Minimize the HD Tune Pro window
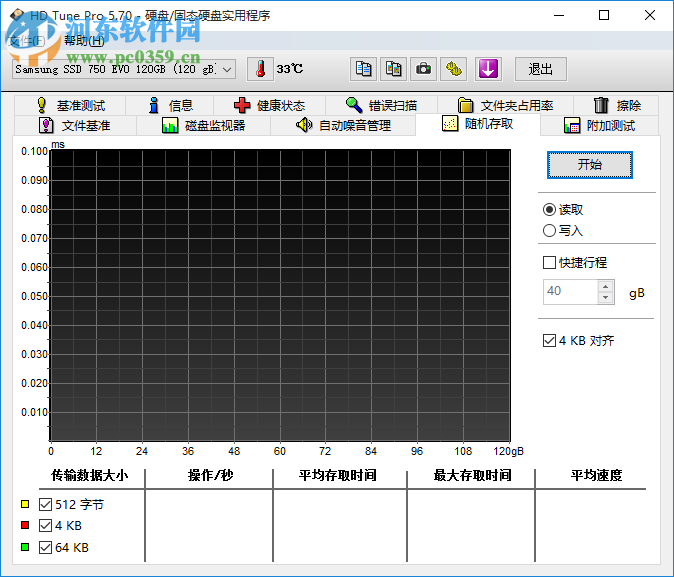The image size is (674, 577). (559, 15)
